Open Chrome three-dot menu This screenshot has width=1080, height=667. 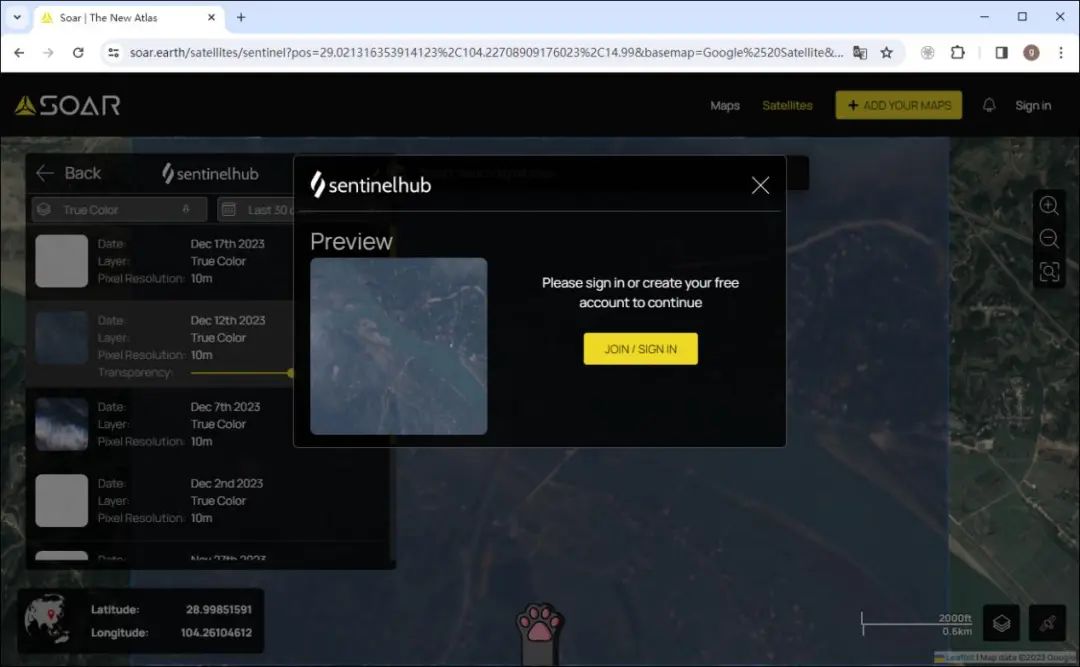[x=1061, y=52]
